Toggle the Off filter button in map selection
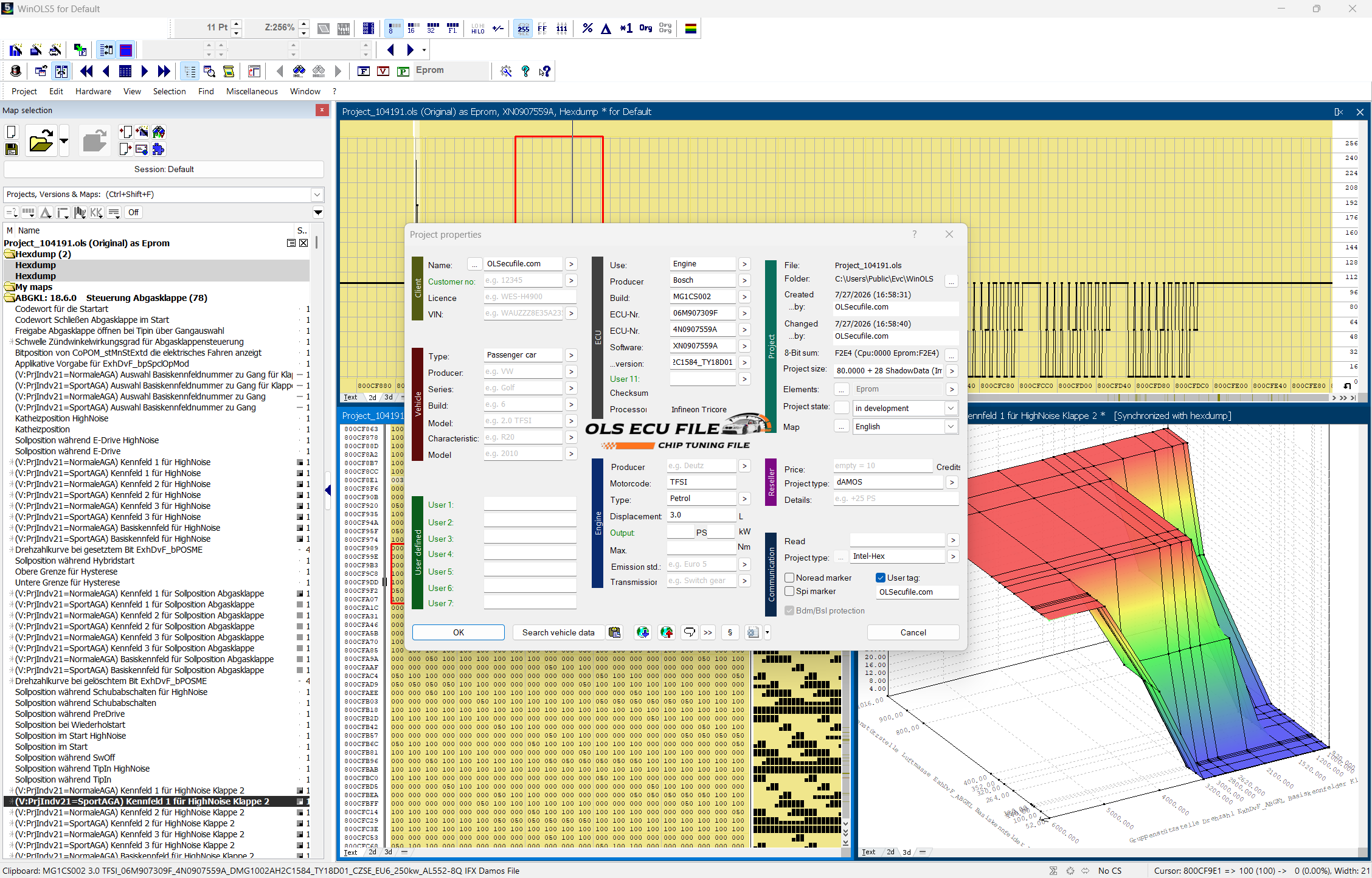The width and height of the screenshot is (1372, 878). click(133, 212)
